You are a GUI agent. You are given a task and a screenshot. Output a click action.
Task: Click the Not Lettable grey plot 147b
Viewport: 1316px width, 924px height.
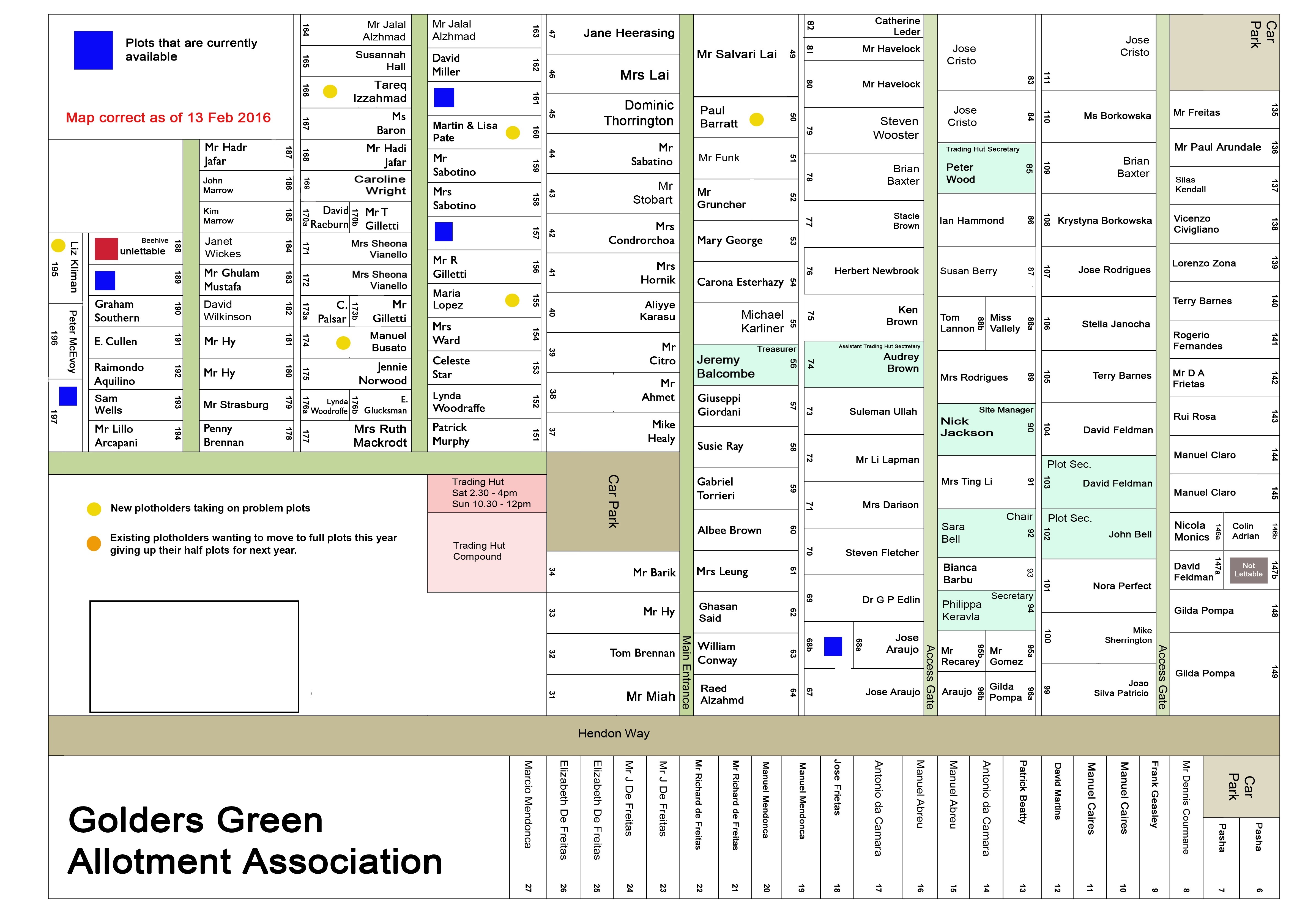1249,570
